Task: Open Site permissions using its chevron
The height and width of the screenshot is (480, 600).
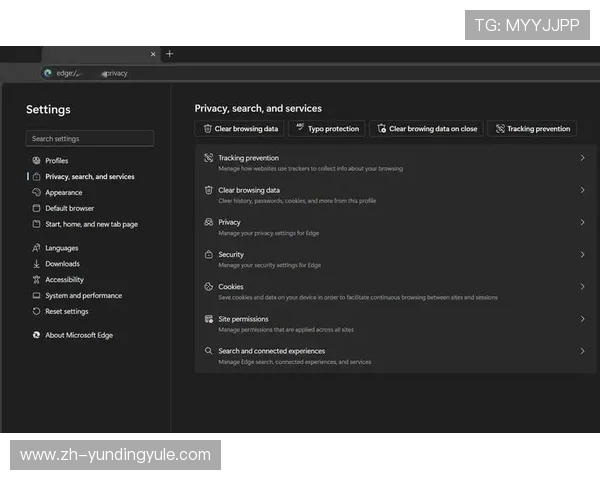Action: click(582, 319)
